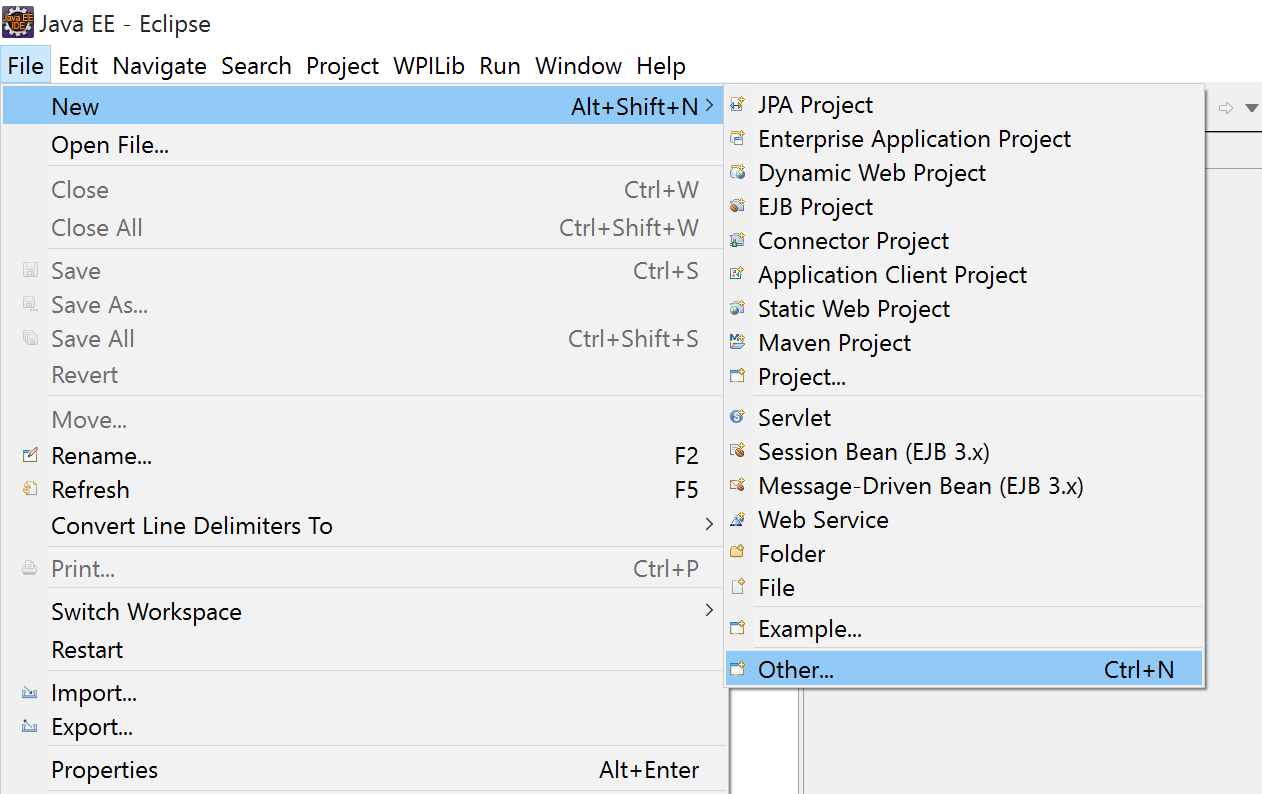Select the JPA Project icon

tap(738, 104)
